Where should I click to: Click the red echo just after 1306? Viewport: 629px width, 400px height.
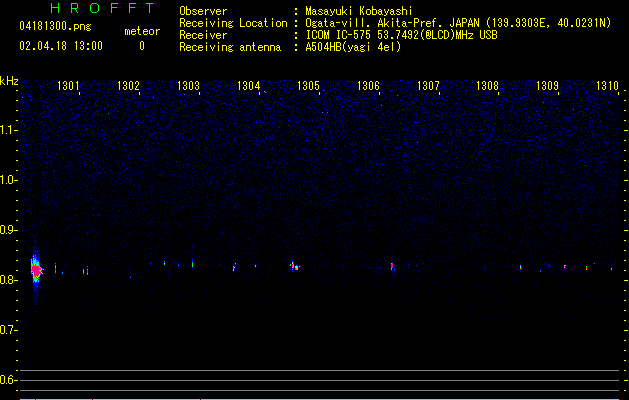392,266
